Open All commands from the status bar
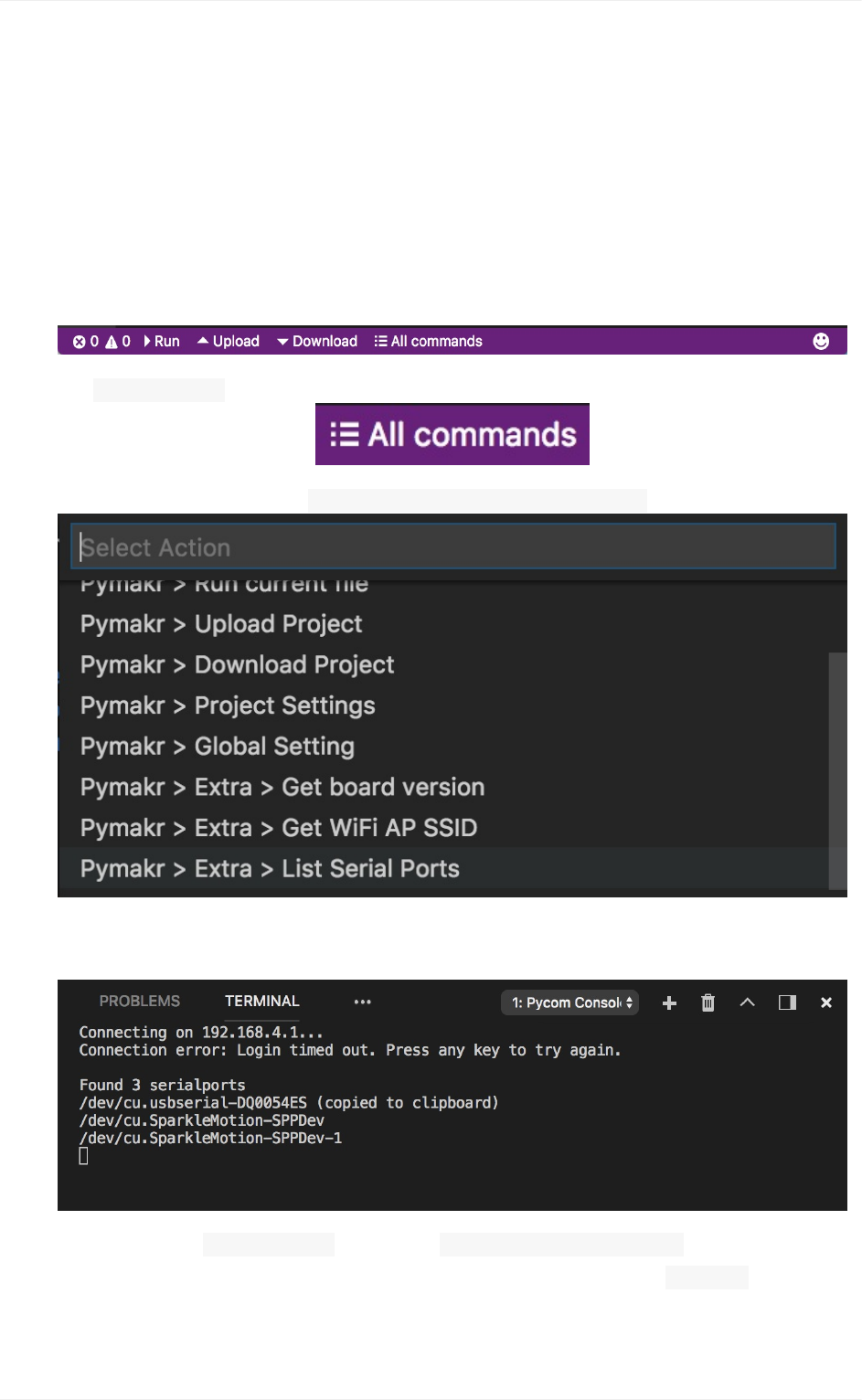Image resolution: width=862 pixels, height=1400 pixels. pos(428,342)
